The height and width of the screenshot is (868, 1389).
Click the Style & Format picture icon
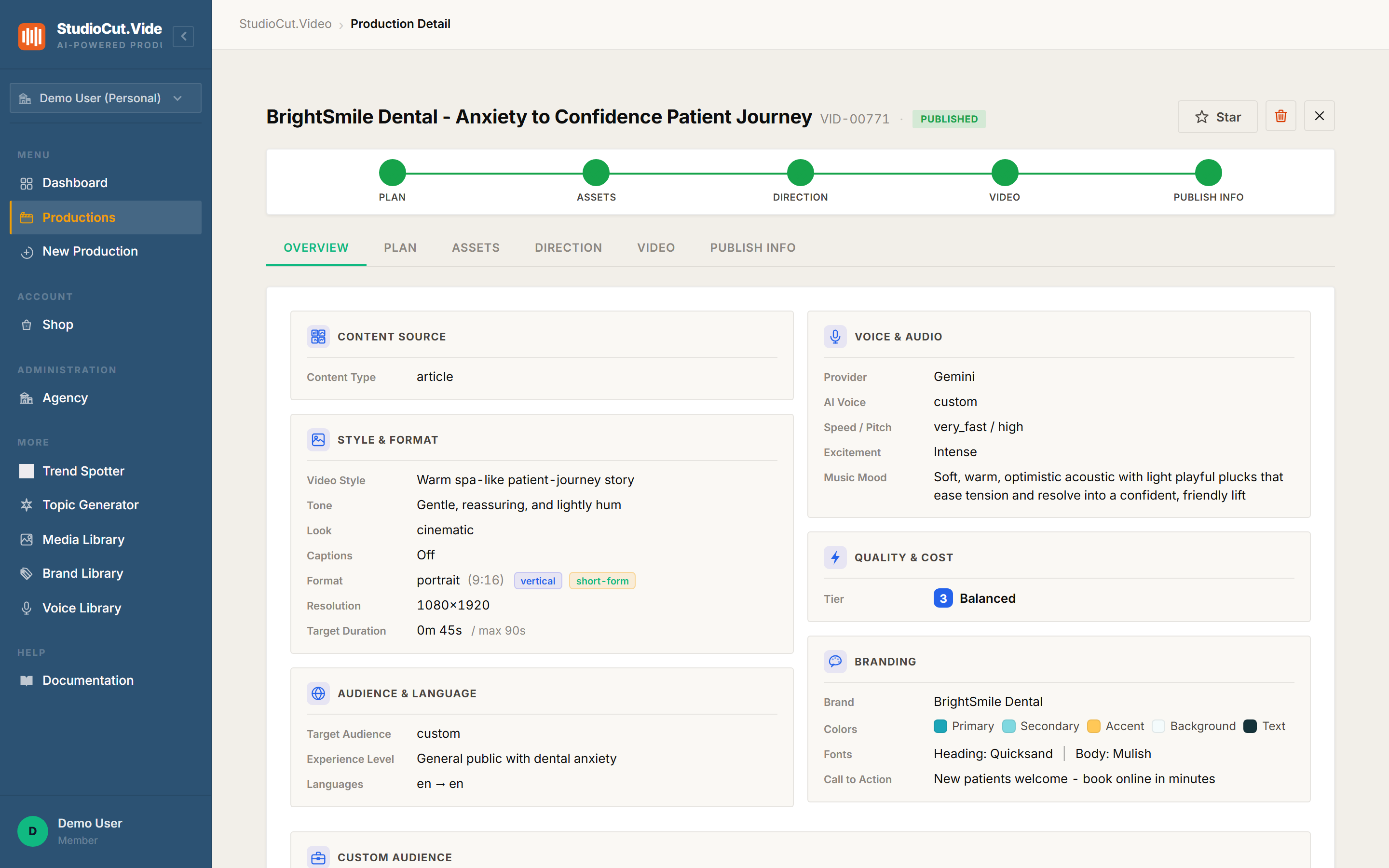click(318, 440)
